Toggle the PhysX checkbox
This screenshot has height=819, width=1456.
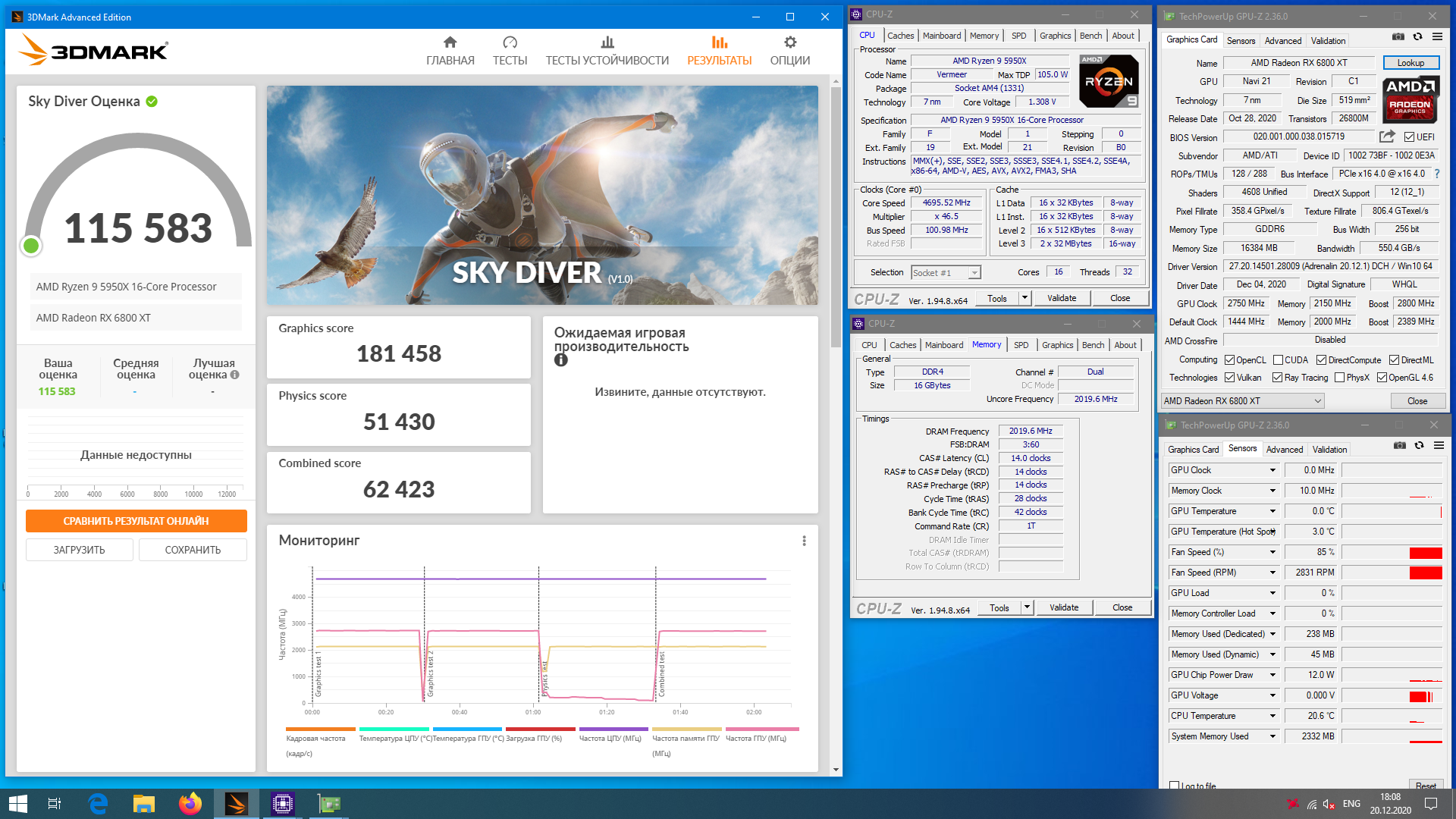pyautogui.click(x=1339, y=378)
